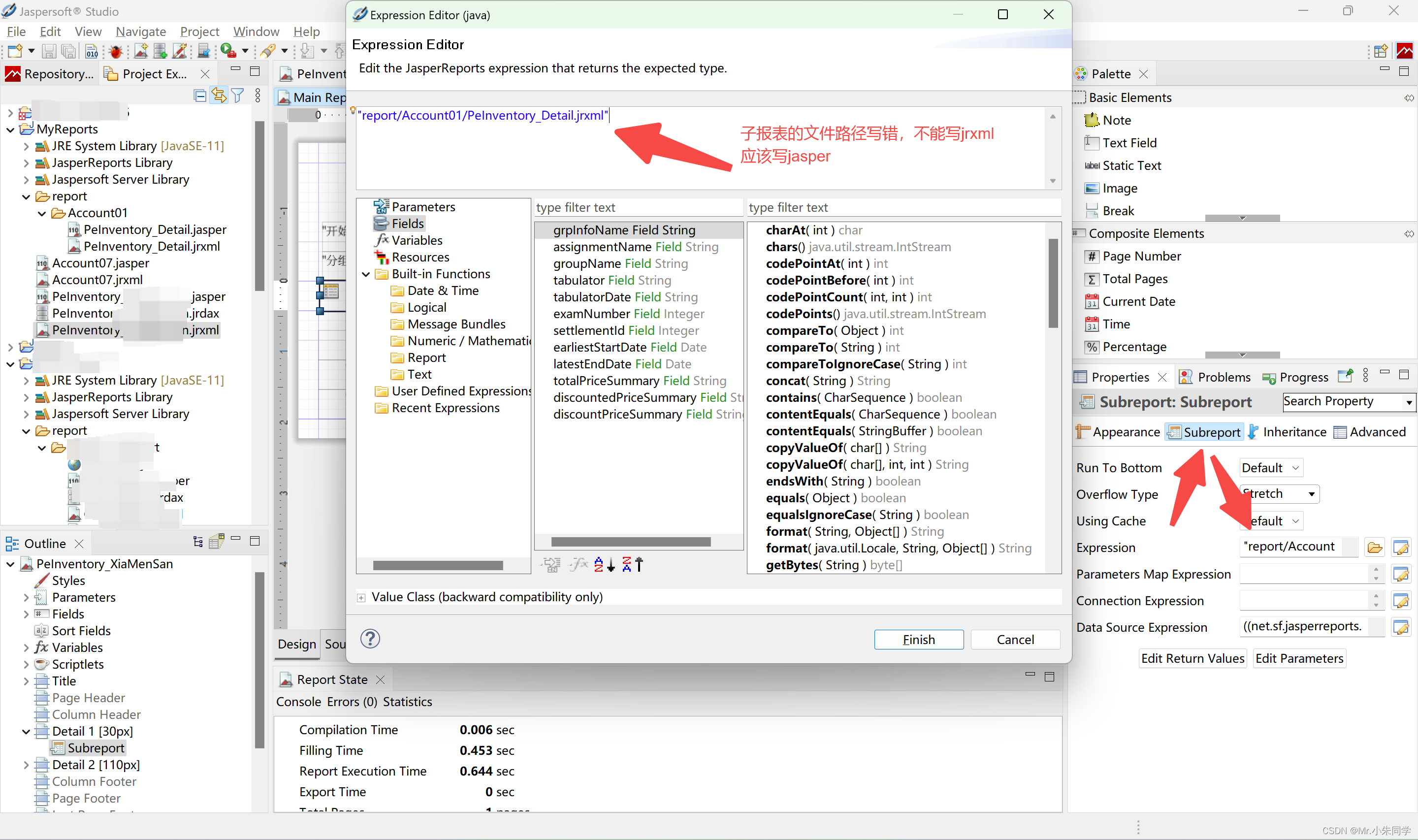
Task: Click the debug ladybug icon in toolbar
Action: pyautogui.click(x=115, y=51)
